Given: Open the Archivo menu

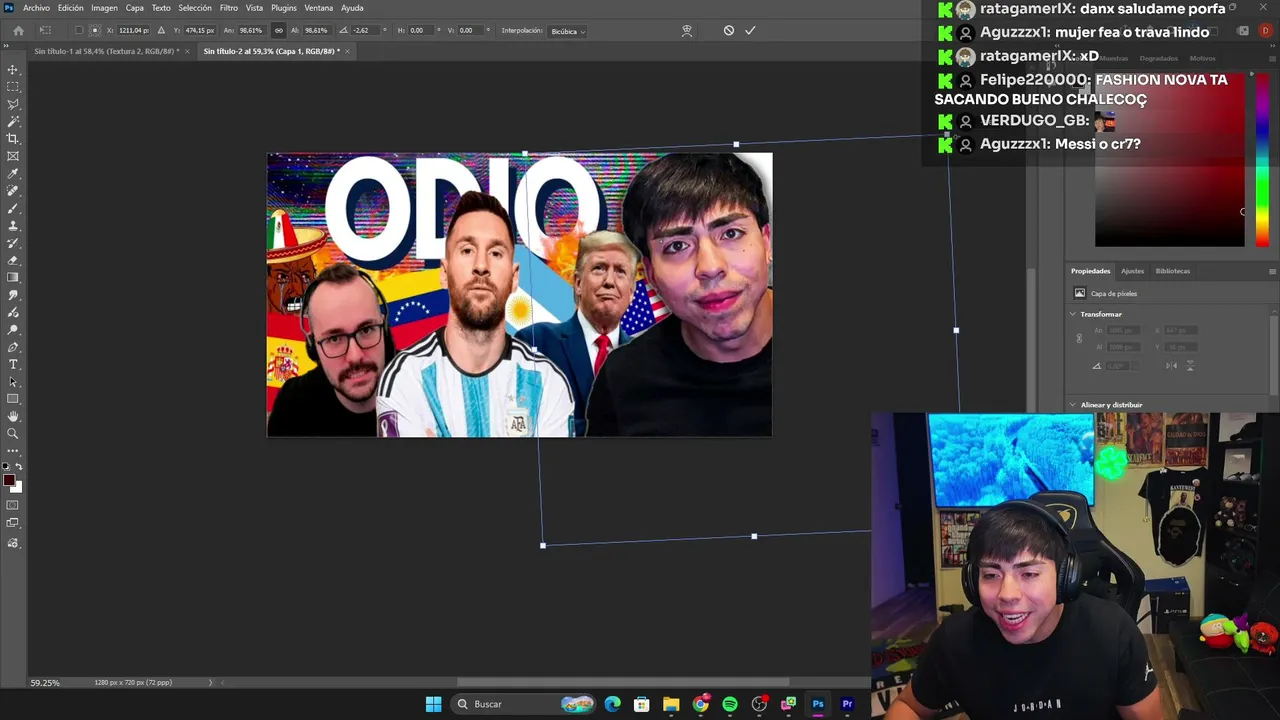Looking at the screenshot, I should (x=36, y=8).
